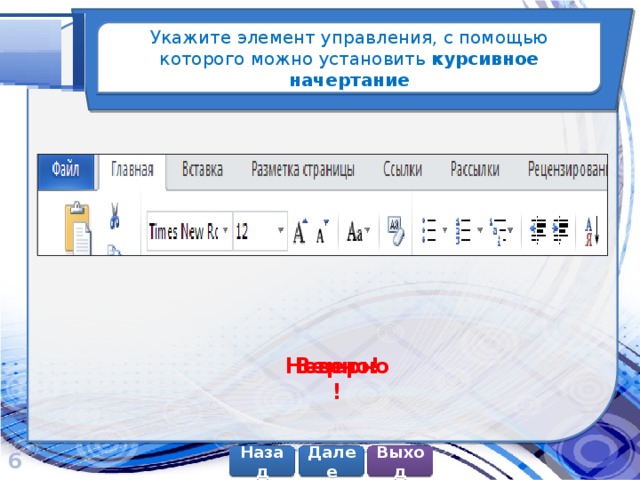Click the Cut scissors icon

(x=115, y=215)
